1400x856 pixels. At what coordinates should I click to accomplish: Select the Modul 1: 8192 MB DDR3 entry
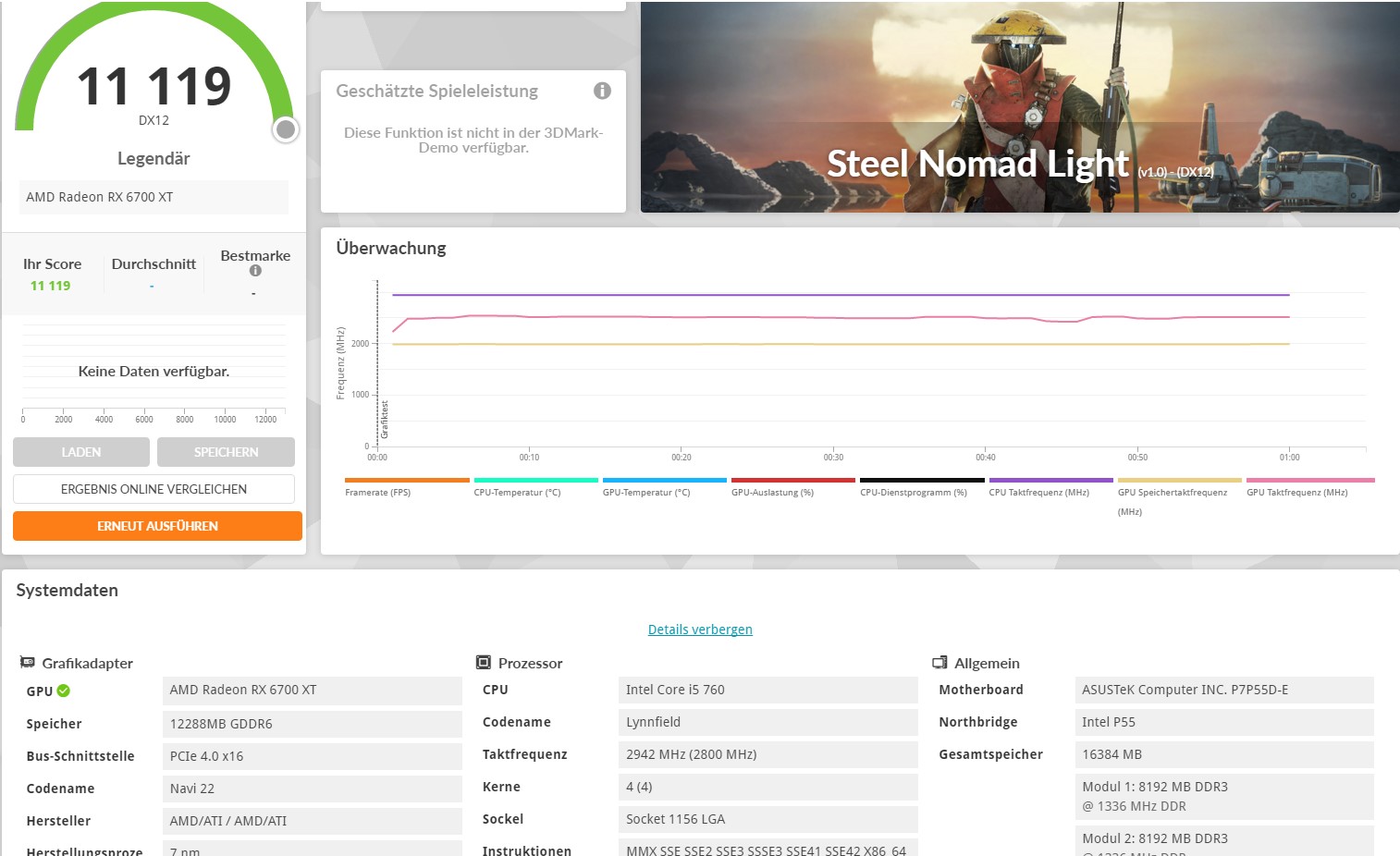[x=1224, y=796]
